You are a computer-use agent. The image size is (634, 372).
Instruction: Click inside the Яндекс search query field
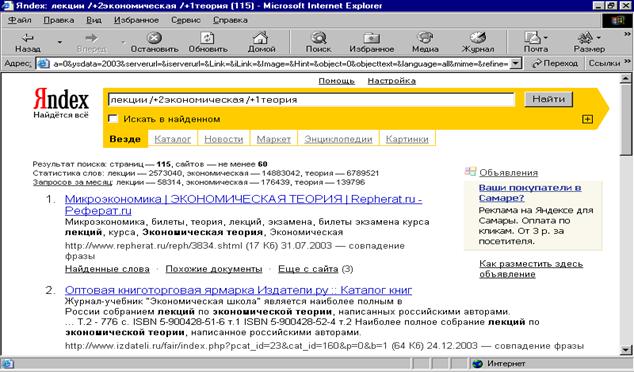tap(311, 99)
